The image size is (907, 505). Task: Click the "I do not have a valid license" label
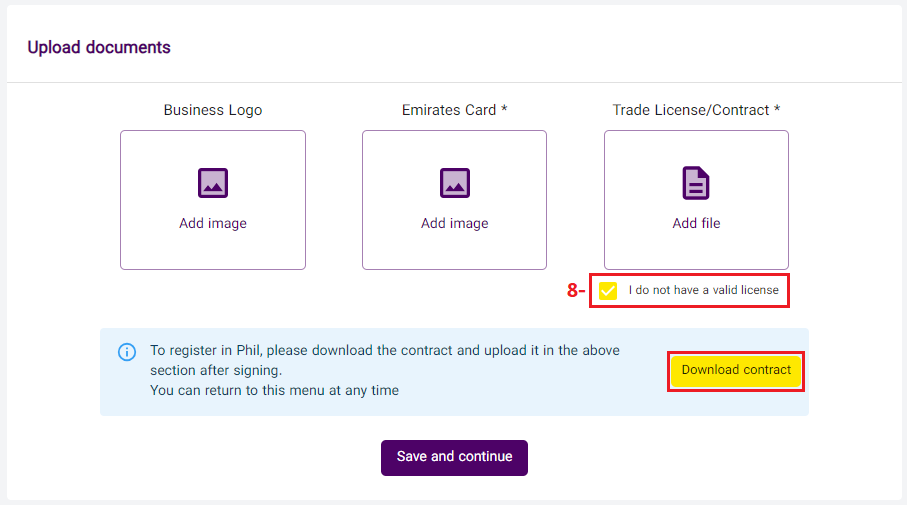(703, 291)
